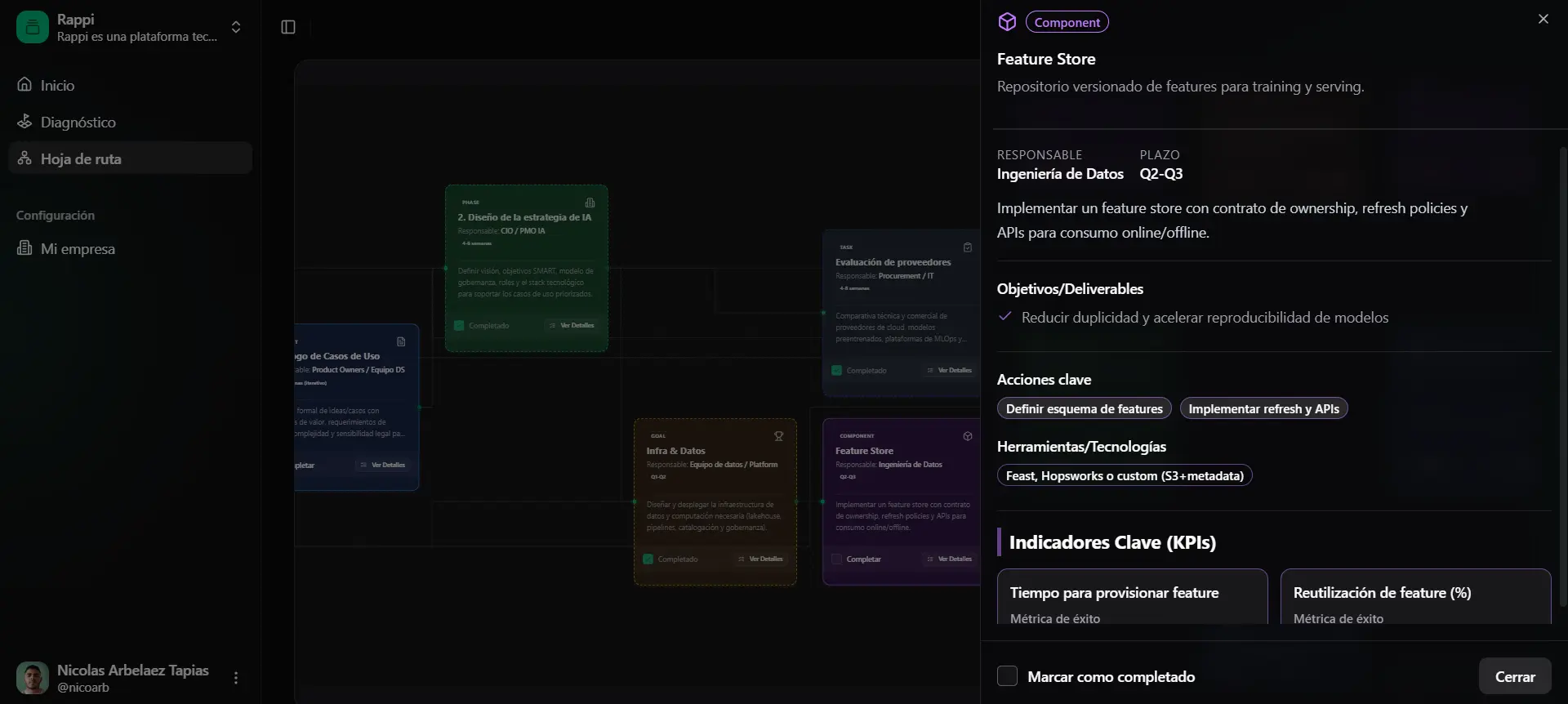Viewport: 1568px width, 704px height.
Task: Click the Feature Store panel title
Action: pyautogui.click(x=1046, y=59)
